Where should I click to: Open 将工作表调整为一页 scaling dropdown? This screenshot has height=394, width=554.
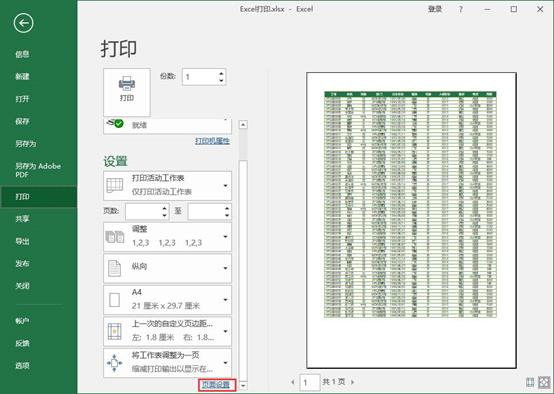167,363
